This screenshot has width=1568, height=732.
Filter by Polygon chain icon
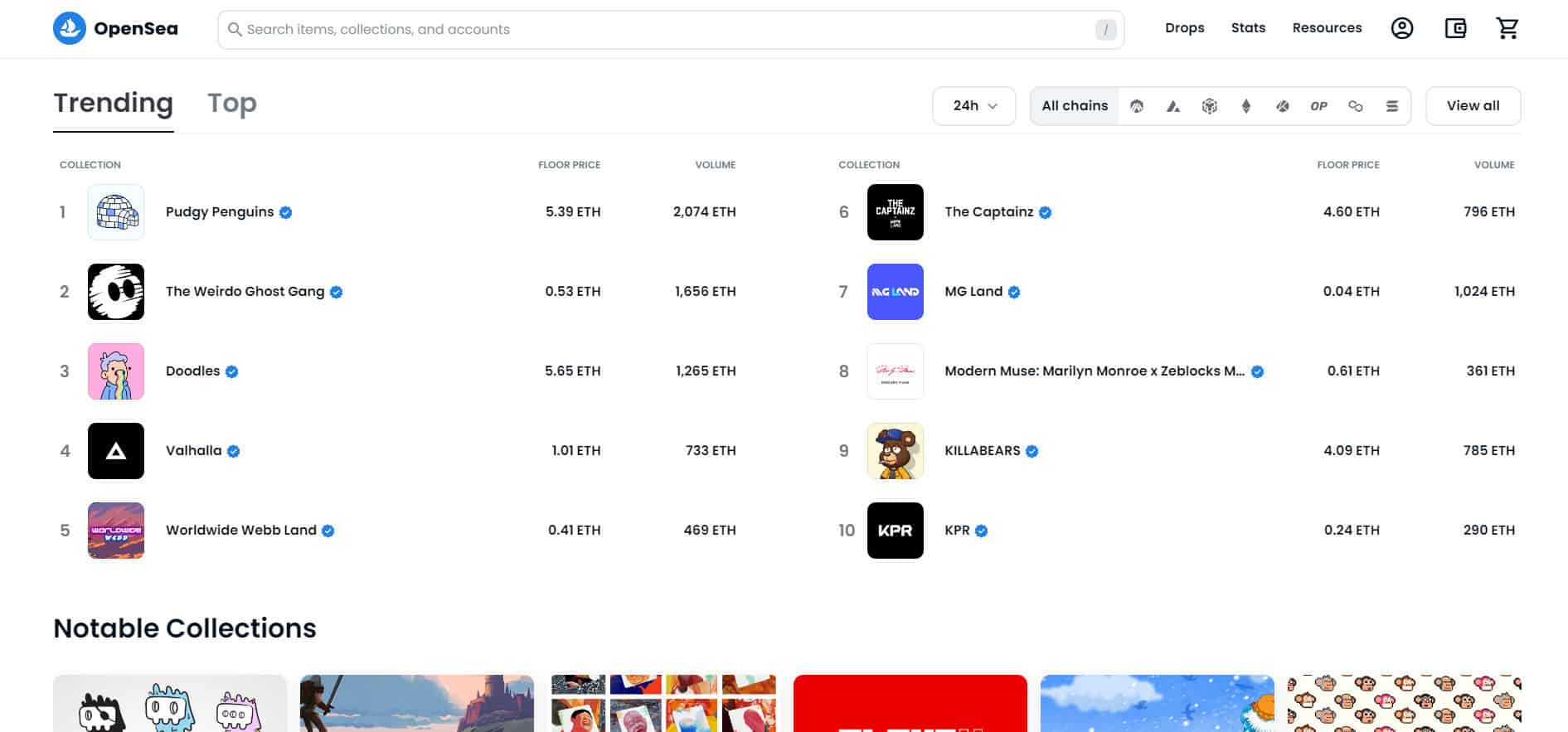point(1356,106)
